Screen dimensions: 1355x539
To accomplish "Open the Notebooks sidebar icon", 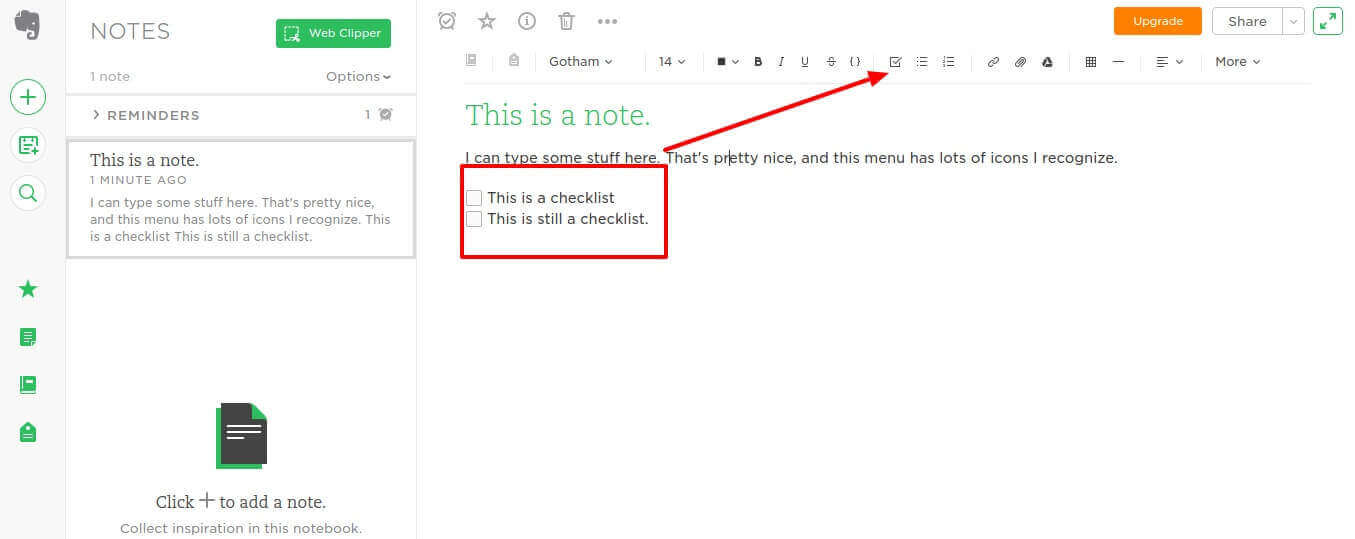I will pos(28,384).
